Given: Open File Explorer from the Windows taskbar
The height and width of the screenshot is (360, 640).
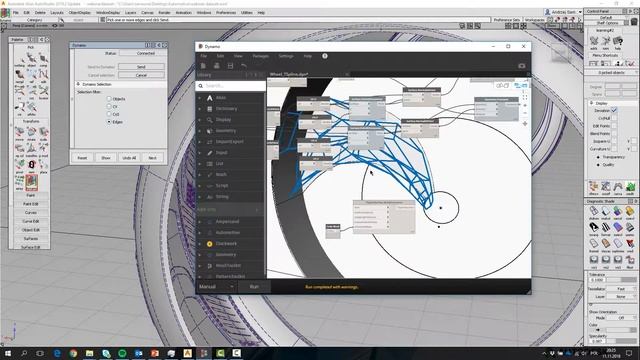Looking at the screenshot, I should click(x=89, y=353).
